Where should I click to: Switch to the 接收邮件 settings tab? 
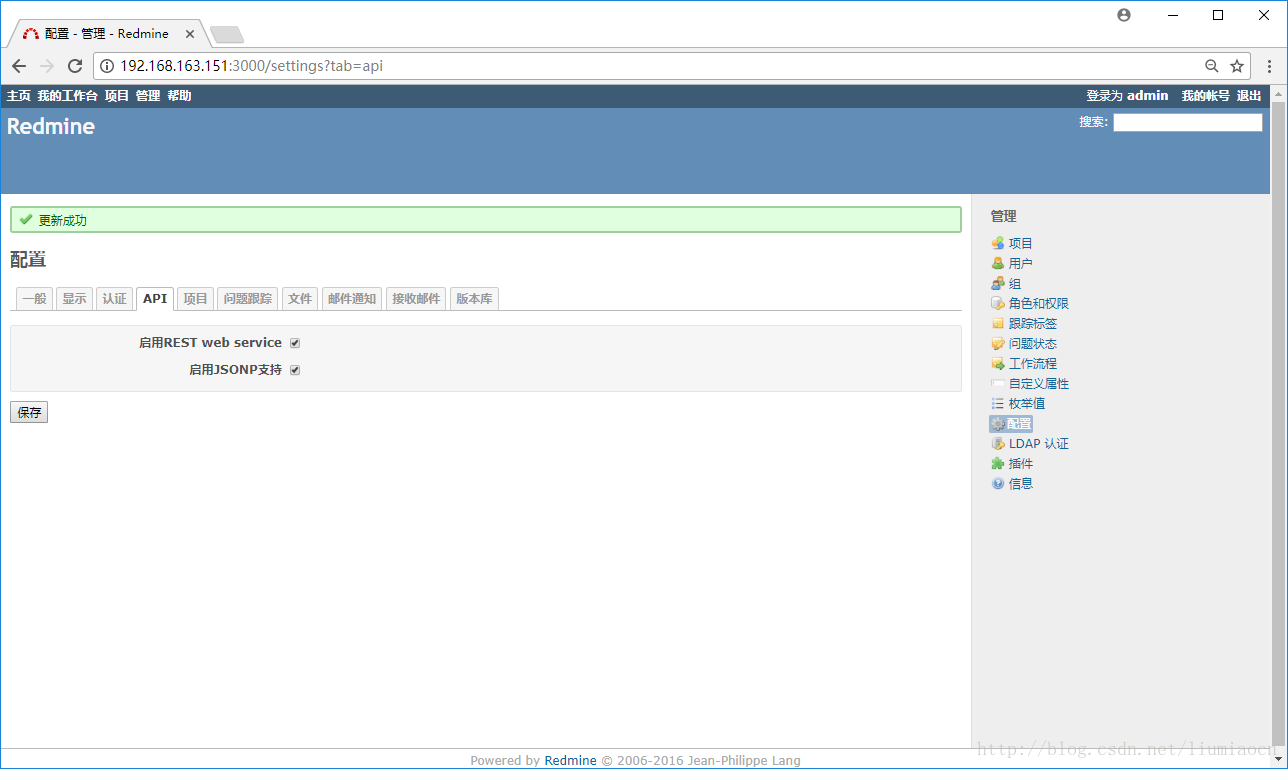[x=416, y=299]
